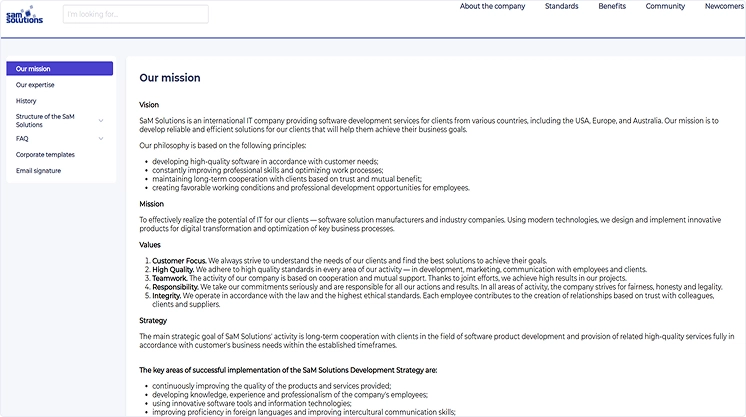Click "The key areas of successful implementation" heading

pos(288,370)
